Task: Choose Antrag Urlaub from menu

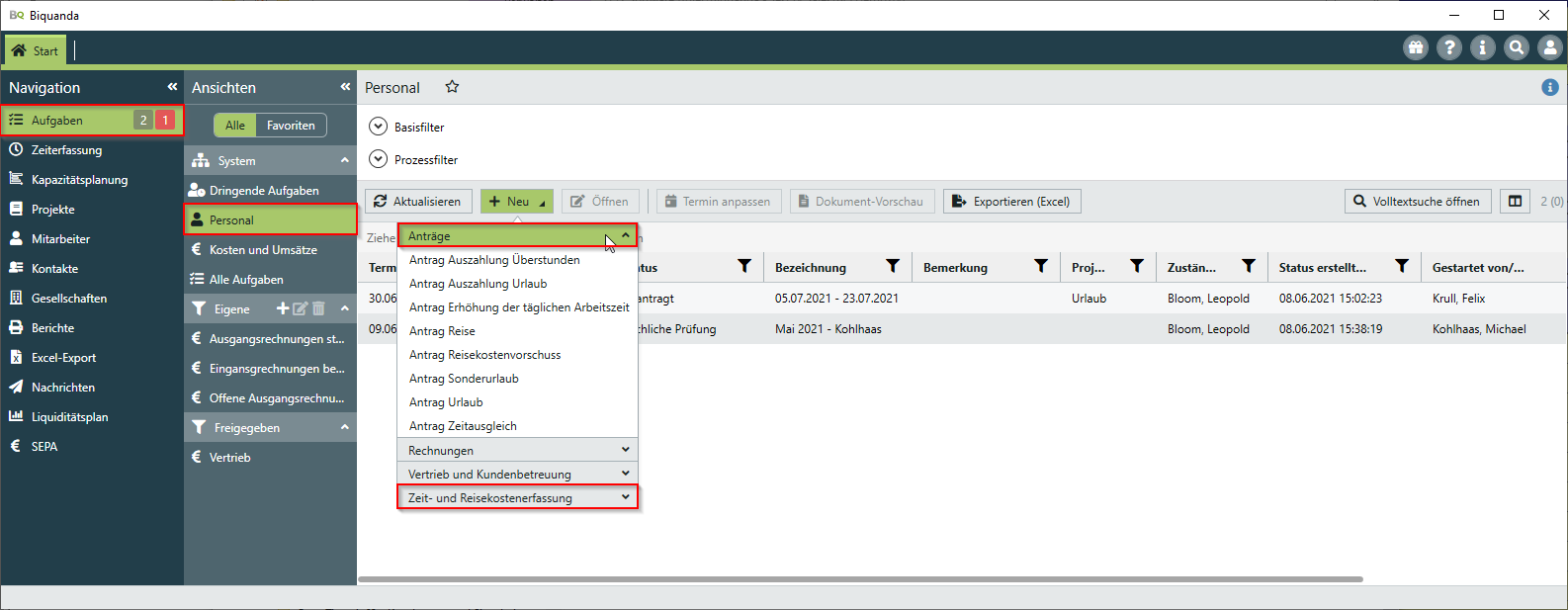Action: click(447, 402)
